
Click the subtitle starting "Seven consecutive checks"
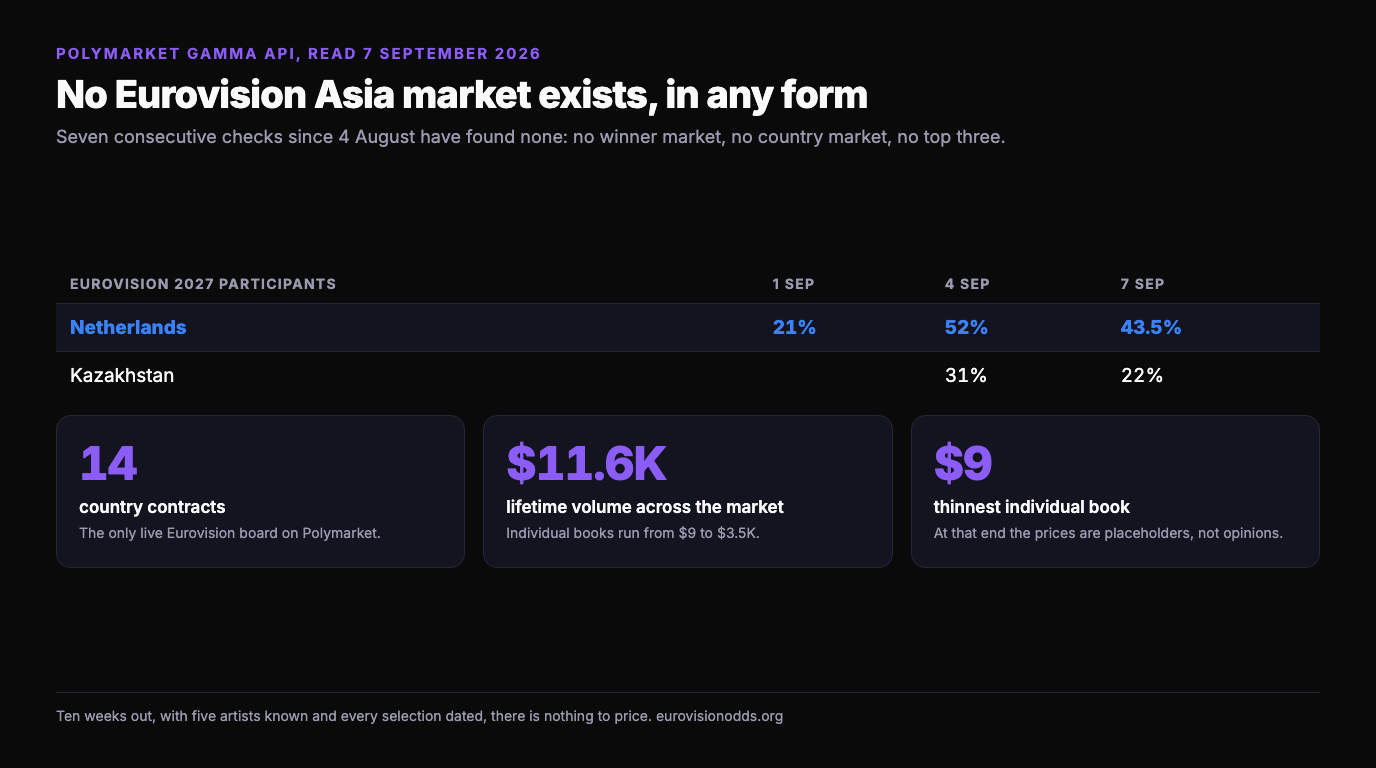point(530,137)
